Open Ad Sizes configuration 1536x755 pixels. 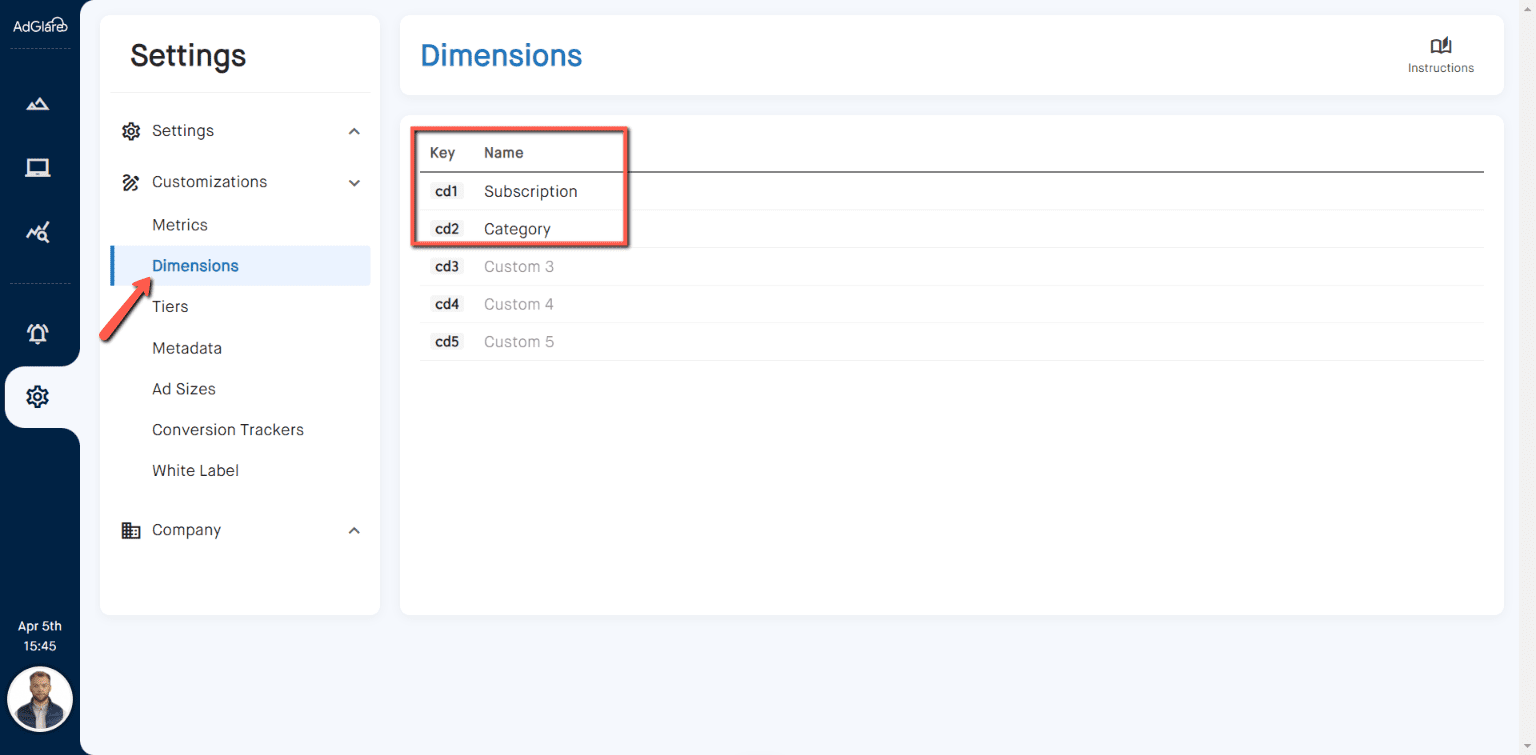[x=184, y=389]
